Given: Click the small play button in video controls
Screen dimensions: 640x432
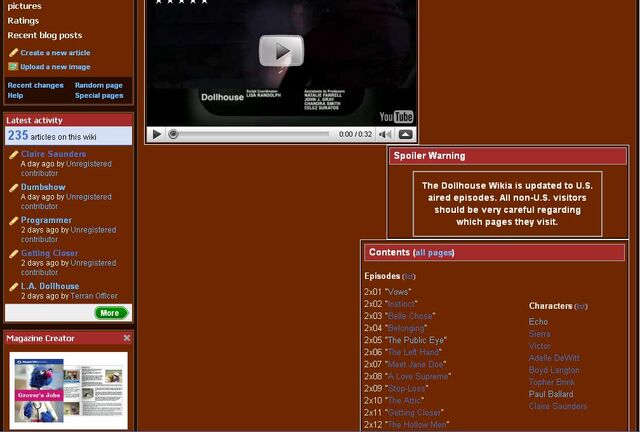Looking at the screenshot, I should point(156,134).
